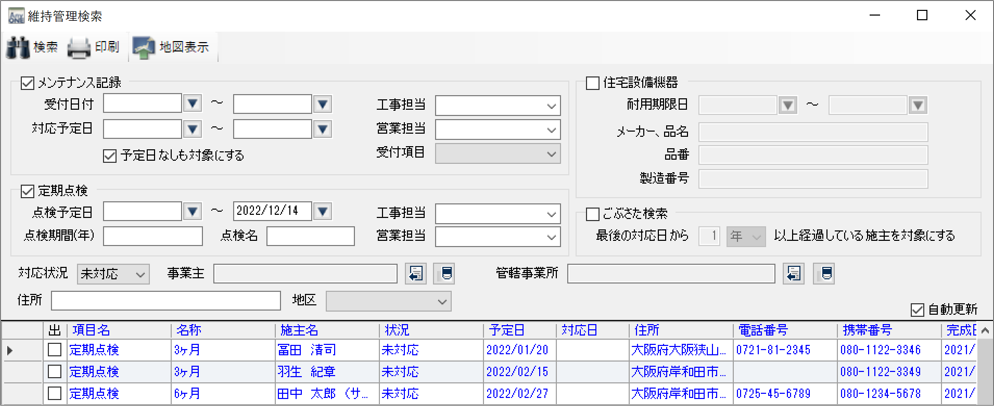This screenshot has width=994, height=406.
Task: Open calendar for 受付日付 start date
Action: (192, 103)
